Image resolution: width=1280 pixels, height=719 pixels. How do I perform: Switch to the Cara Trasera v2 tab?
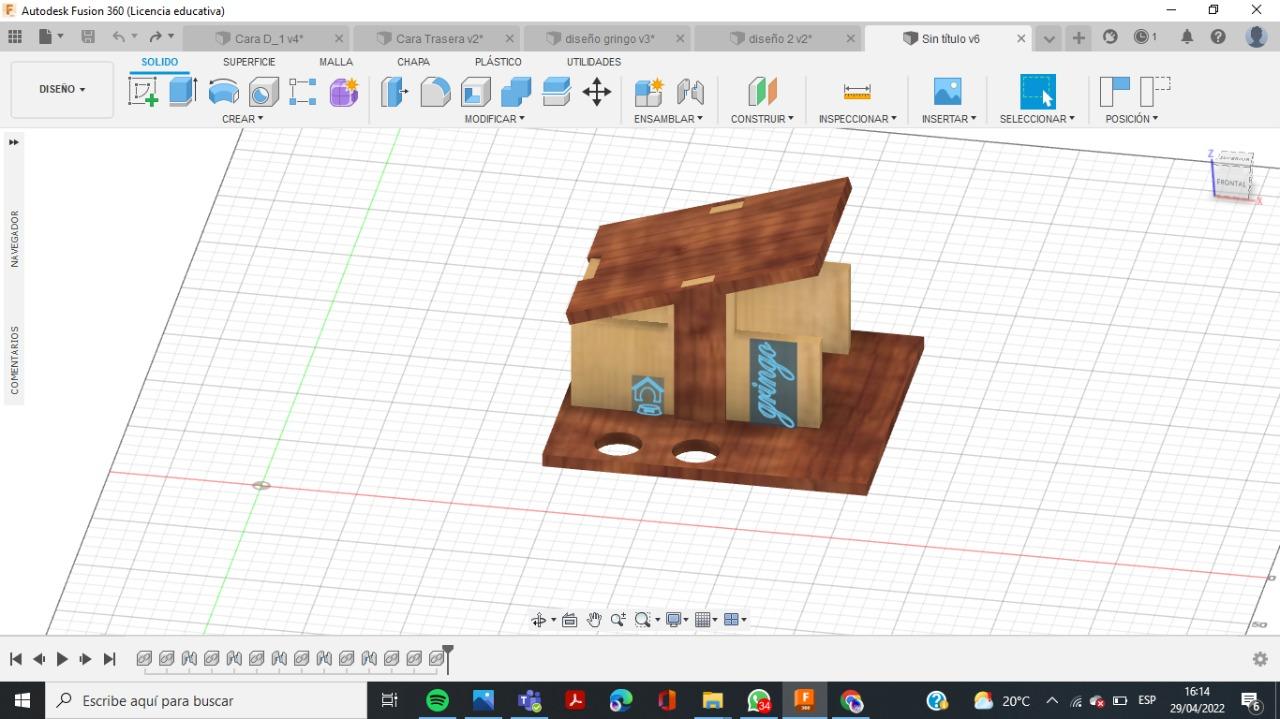point(439,39)
